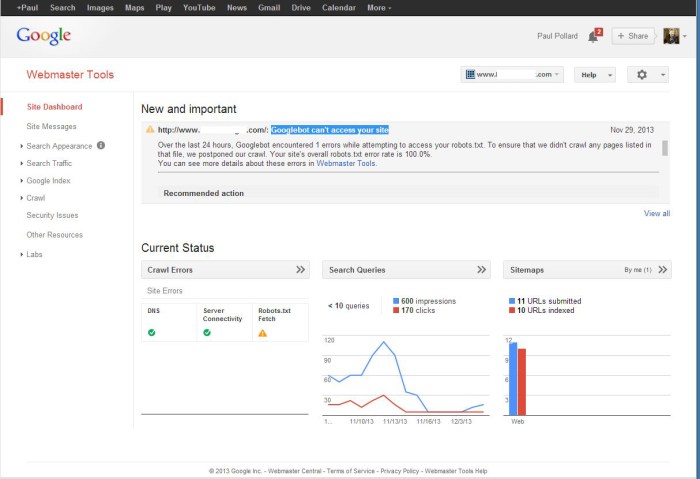
Task: Open News in the top bar
Action: 237,8
